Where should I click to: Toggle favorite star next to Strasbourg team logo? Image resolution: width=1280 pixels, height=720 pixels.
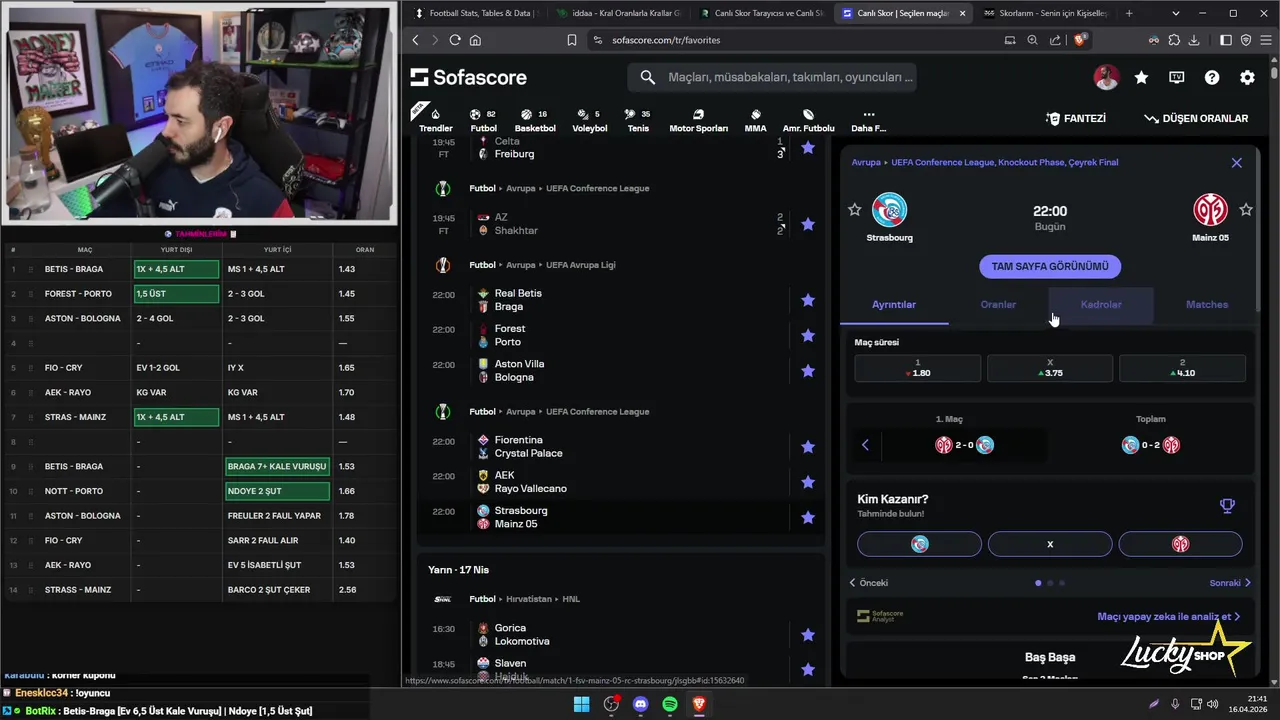tap(854, 209)
